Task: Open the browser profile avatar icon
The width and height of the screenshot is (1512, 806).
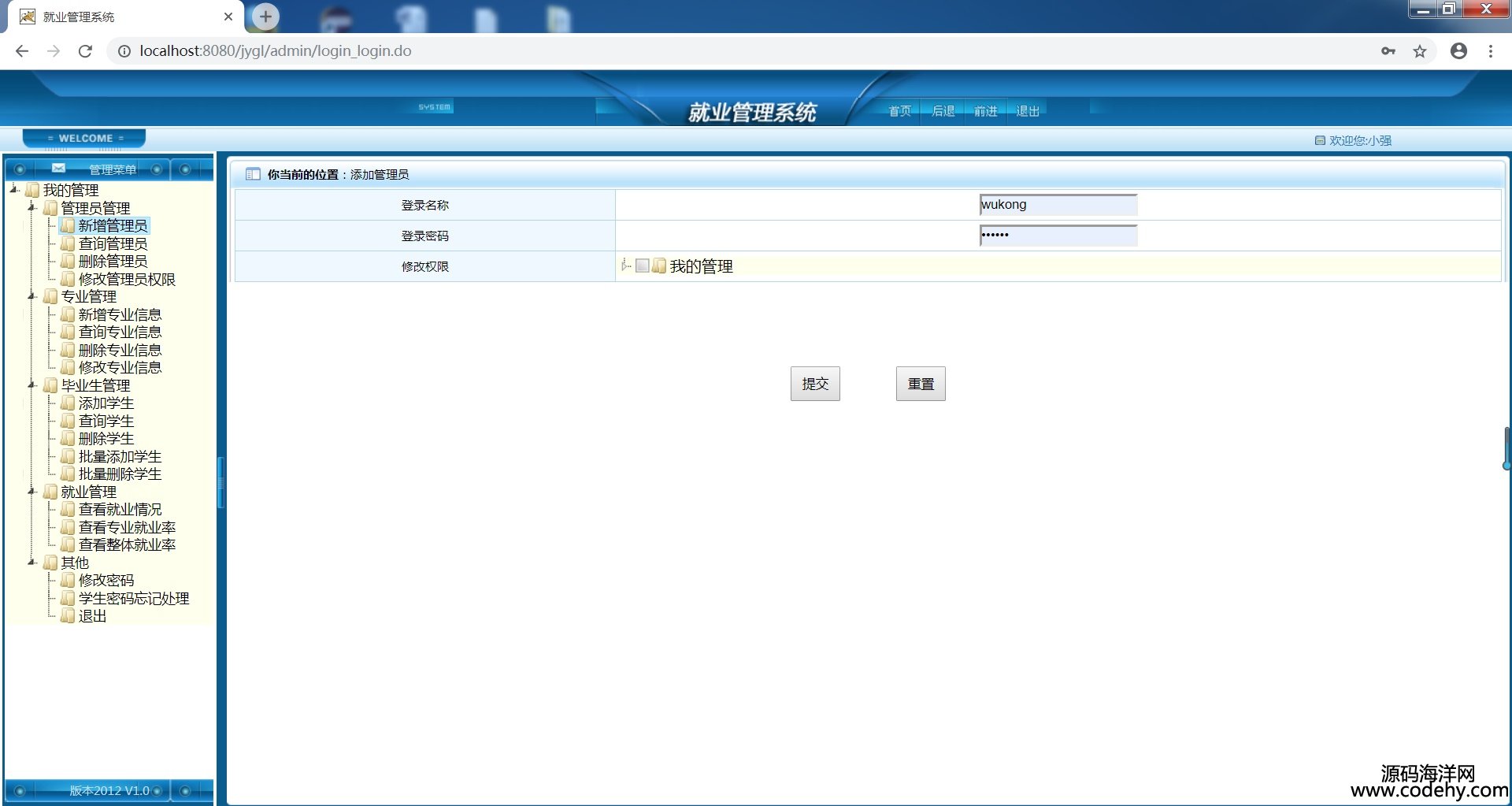Action: [1458, 51]
